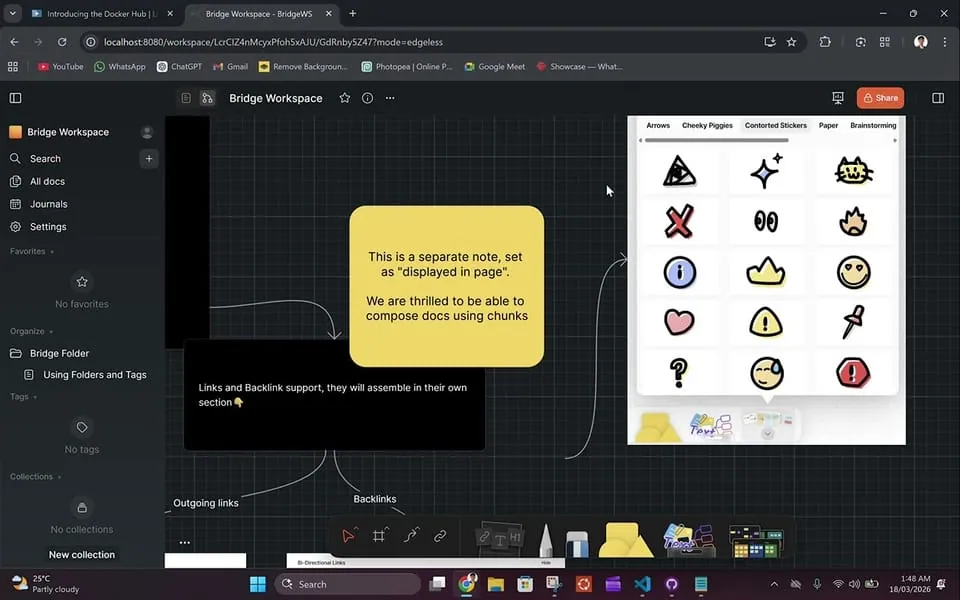This screenshot has height=600, width=960.
Task: Pick the question mark sticker
Action: click(678, 373)
